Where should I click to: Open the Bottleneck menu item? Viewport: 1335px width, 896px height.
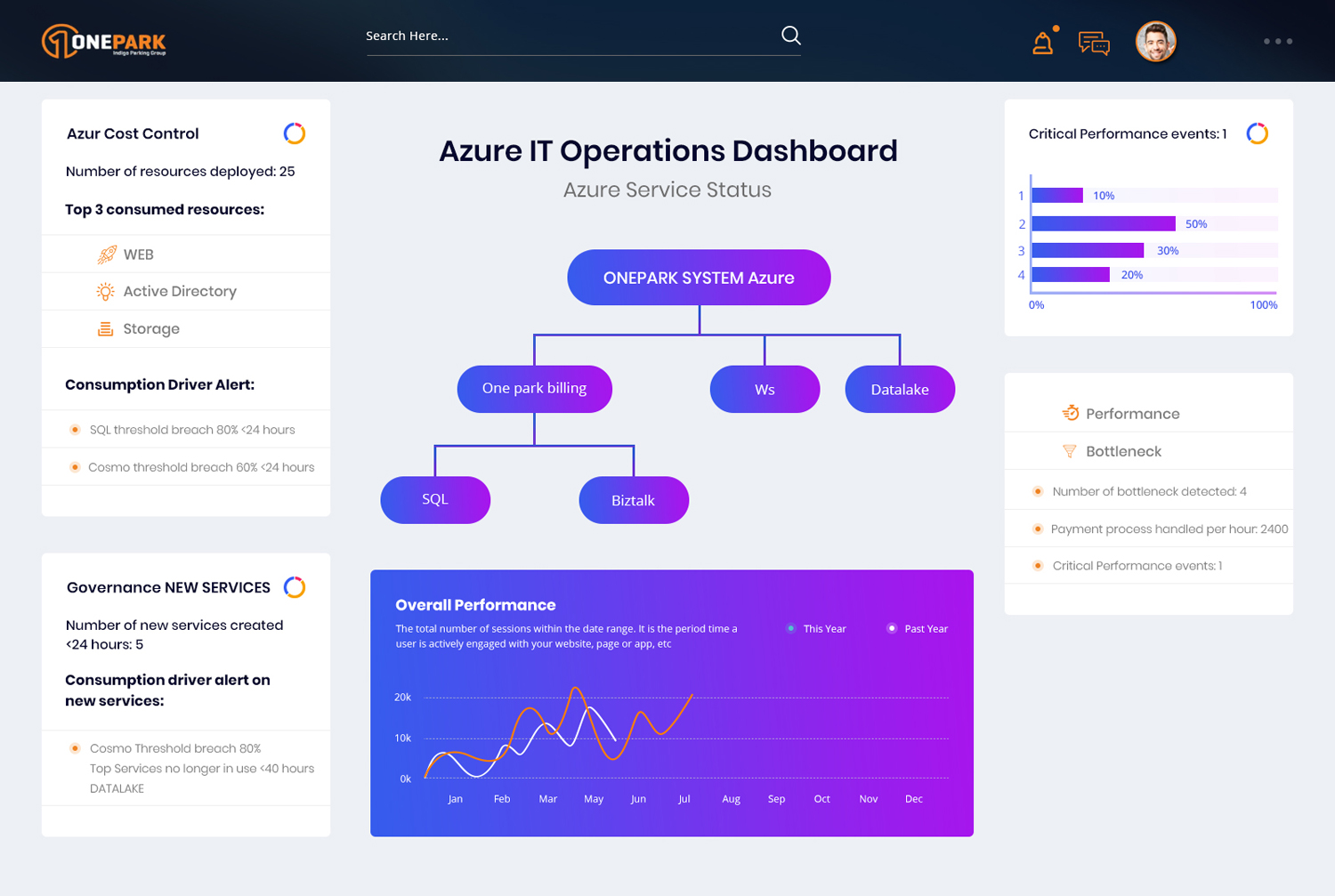(1148, 451)
